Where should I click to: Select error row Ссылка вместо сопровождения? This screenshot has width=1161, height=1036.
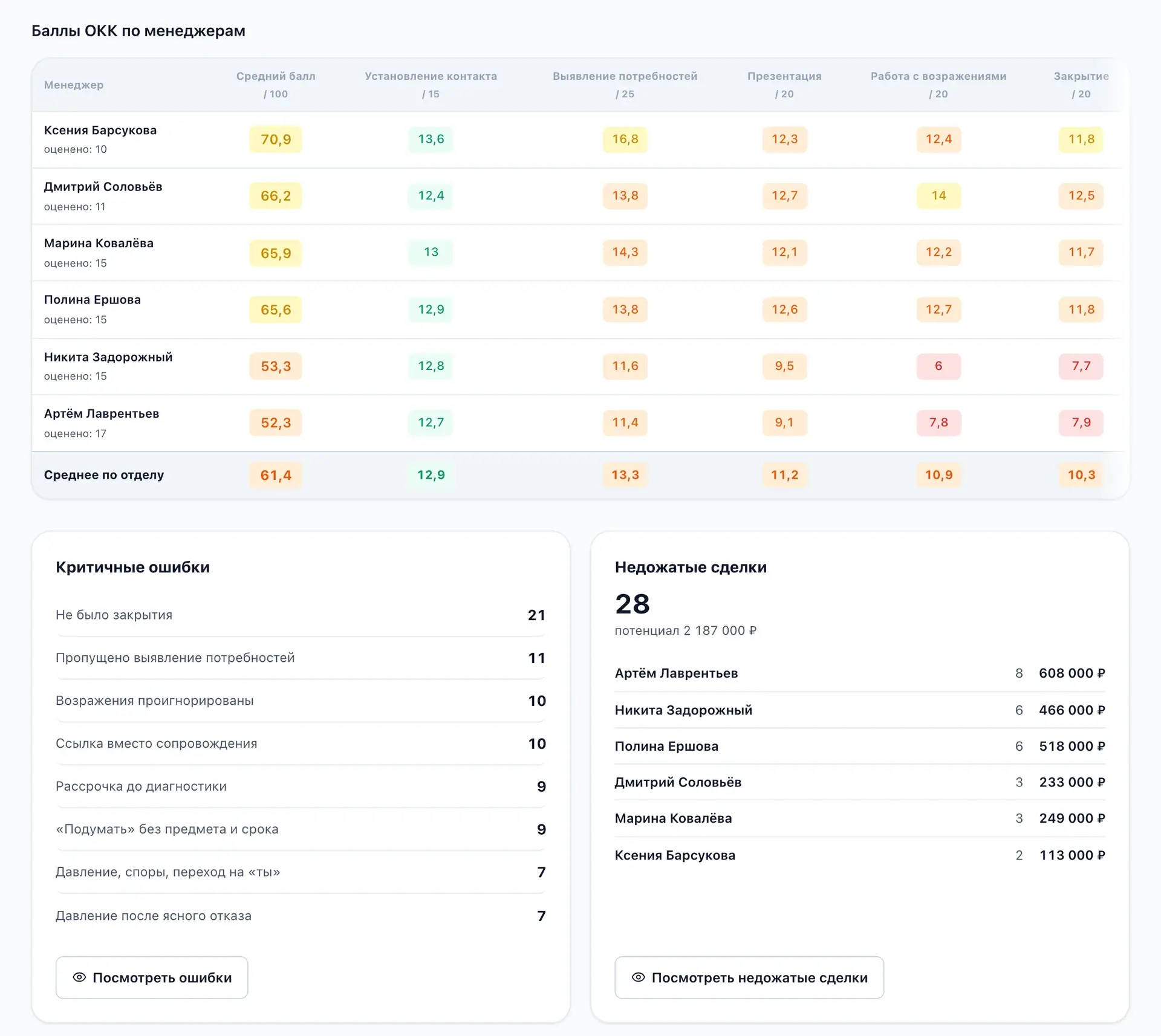301,744
